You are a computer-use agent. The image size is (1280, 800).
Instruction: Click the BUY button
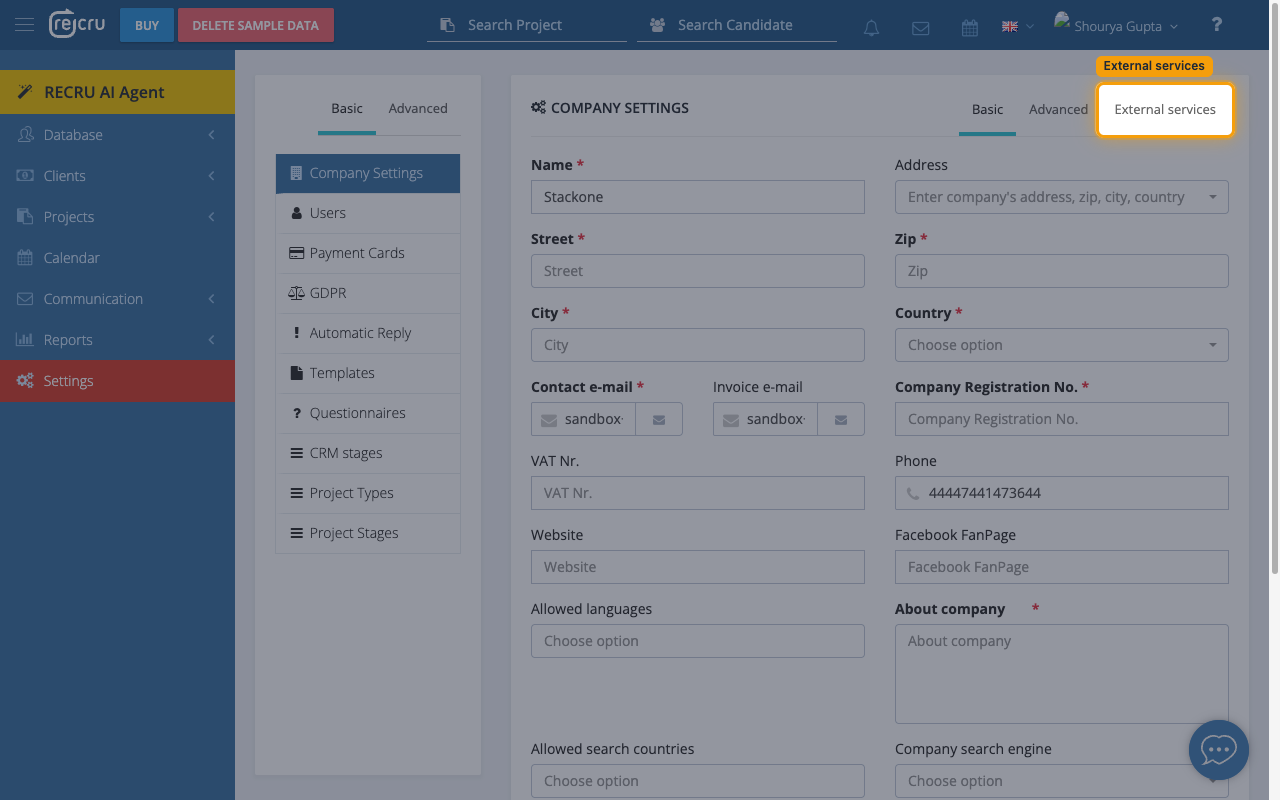click(147, 25)
